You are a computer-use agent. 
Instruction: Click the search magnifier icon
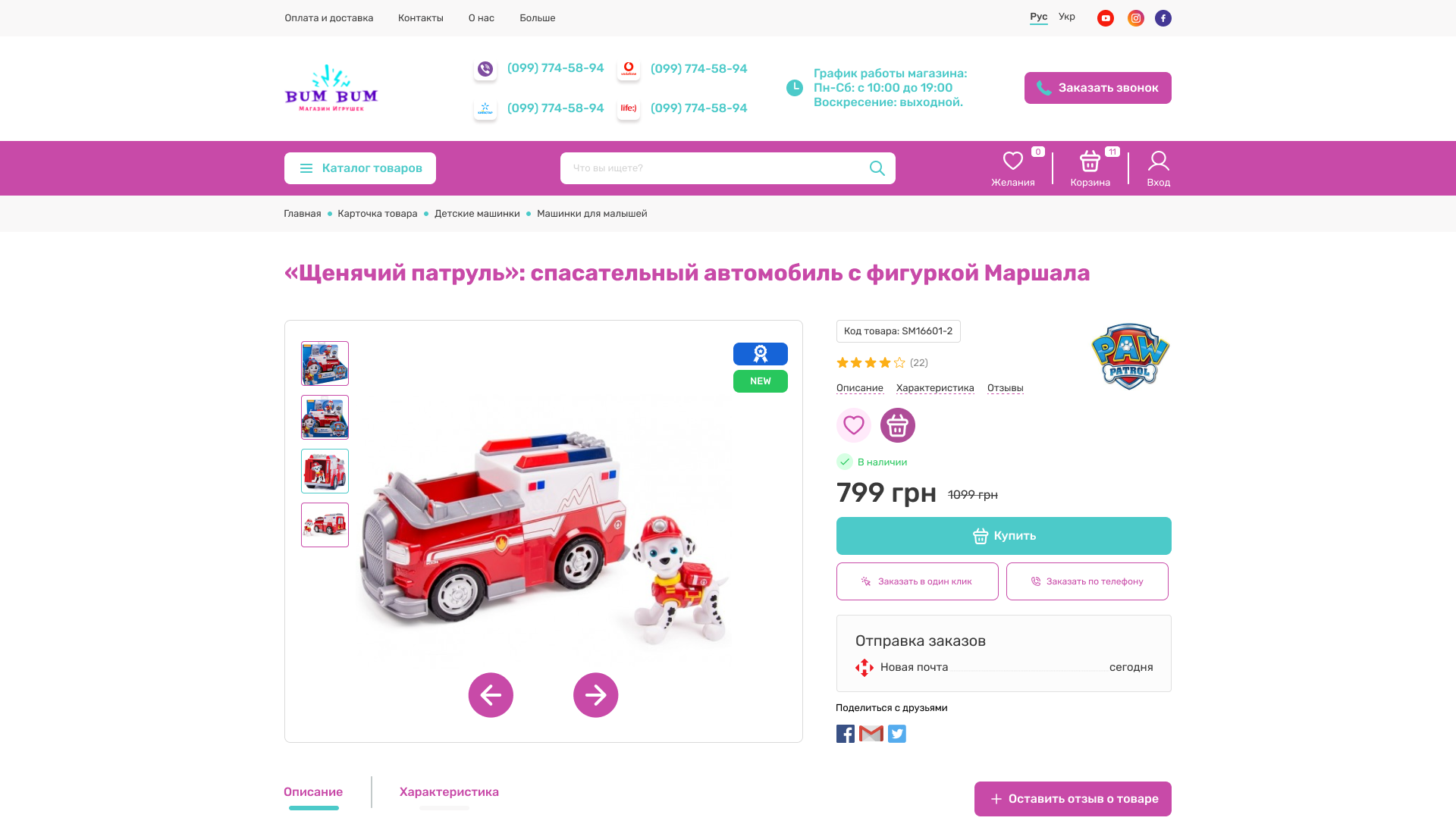tap(877, 168)
